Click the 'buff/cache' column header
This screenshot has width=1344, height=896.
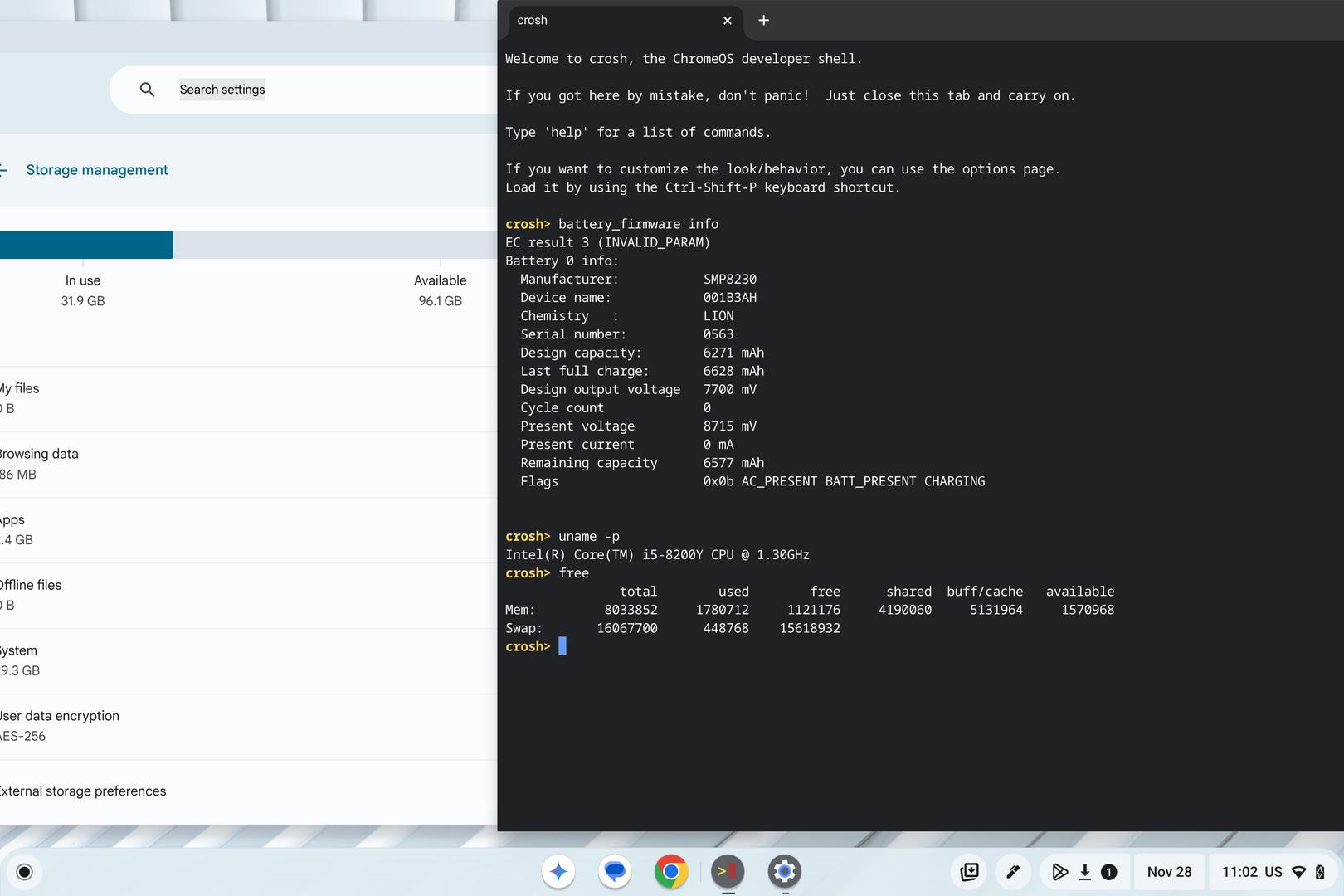point(985,592)
